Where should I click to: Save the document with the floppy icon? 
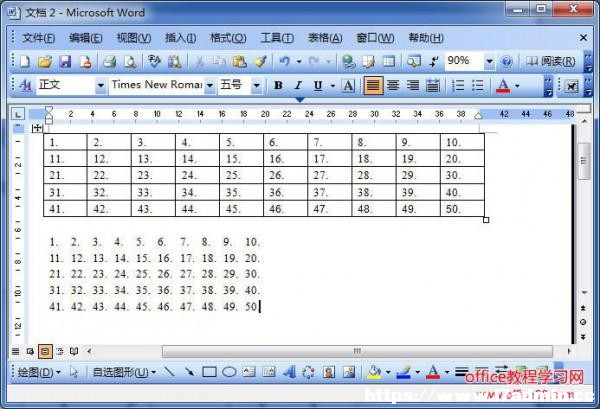pos(65,61)
